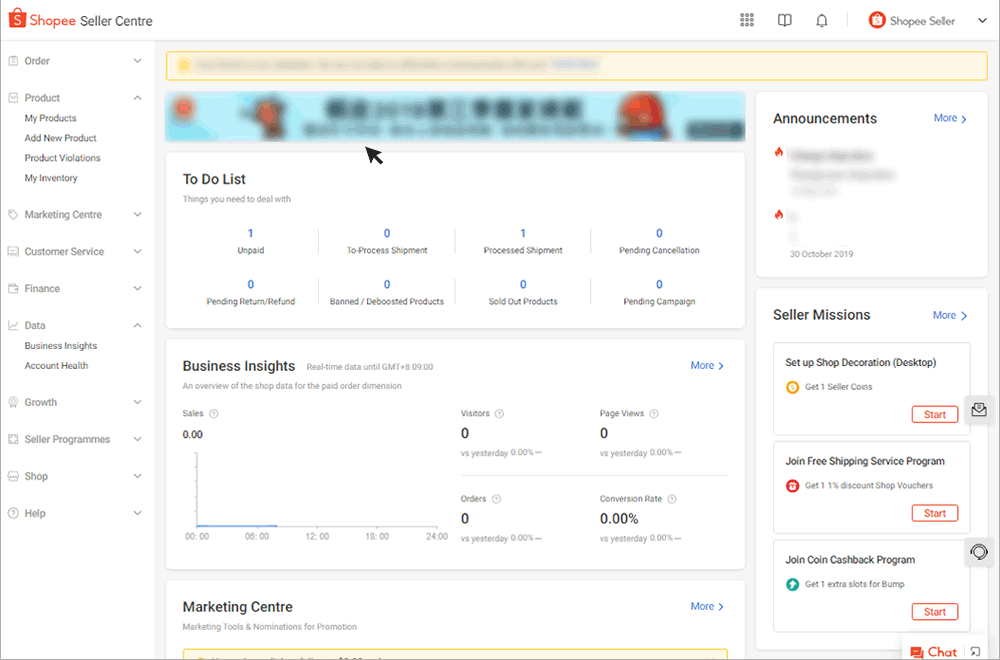This screenshot has width=1000, height=660.
Task: Click the Unpaid orders count
Action: pyautogui.click(x=251, y=233)
